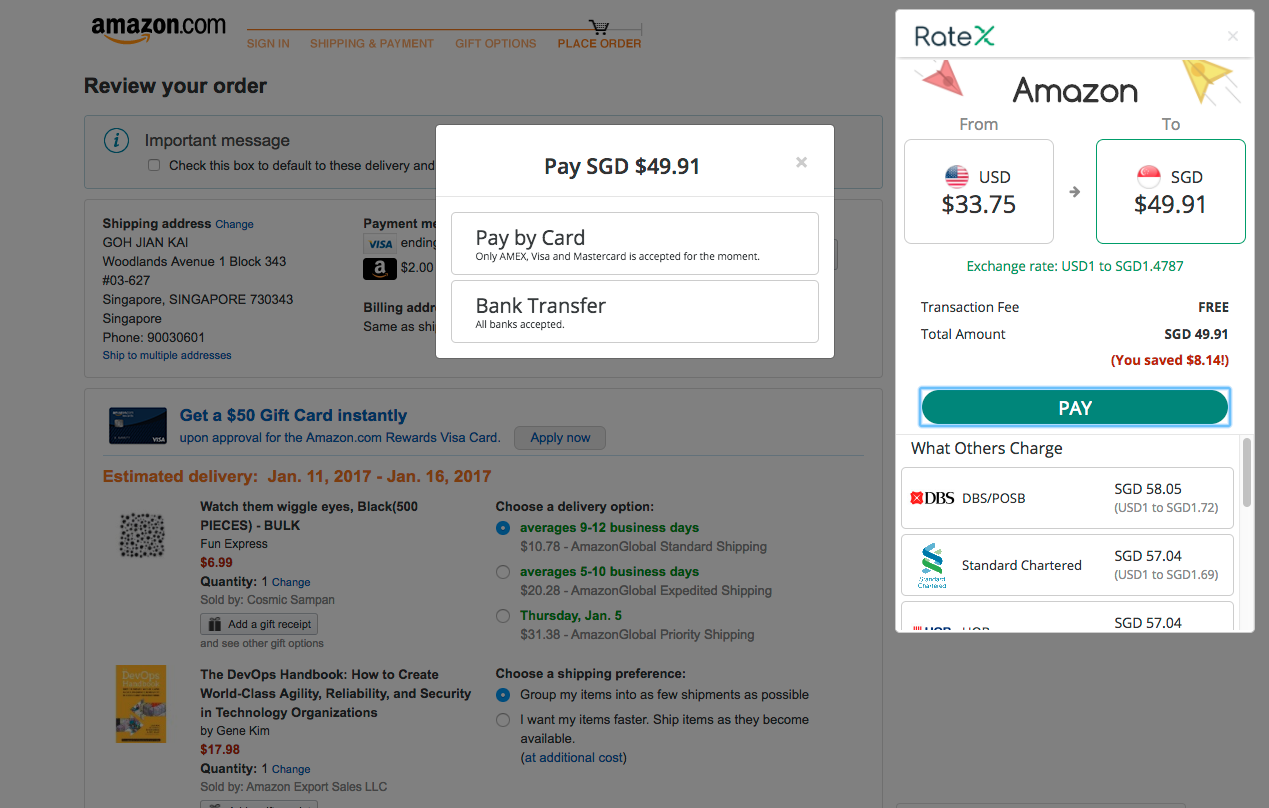
Task: Click the green PAY button
Action: [x=1074, y=407]
